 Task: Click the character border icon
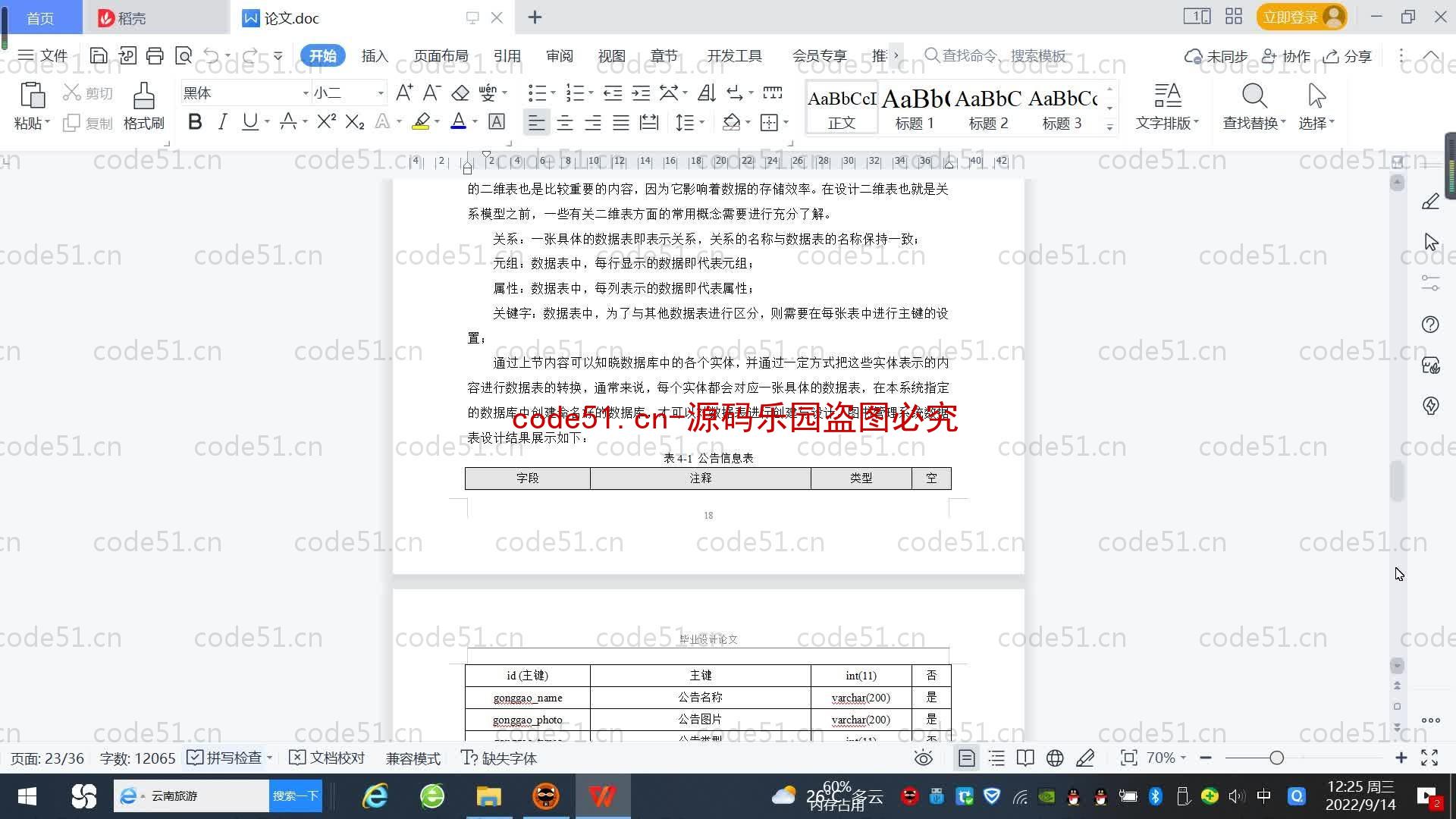[497, 121]
